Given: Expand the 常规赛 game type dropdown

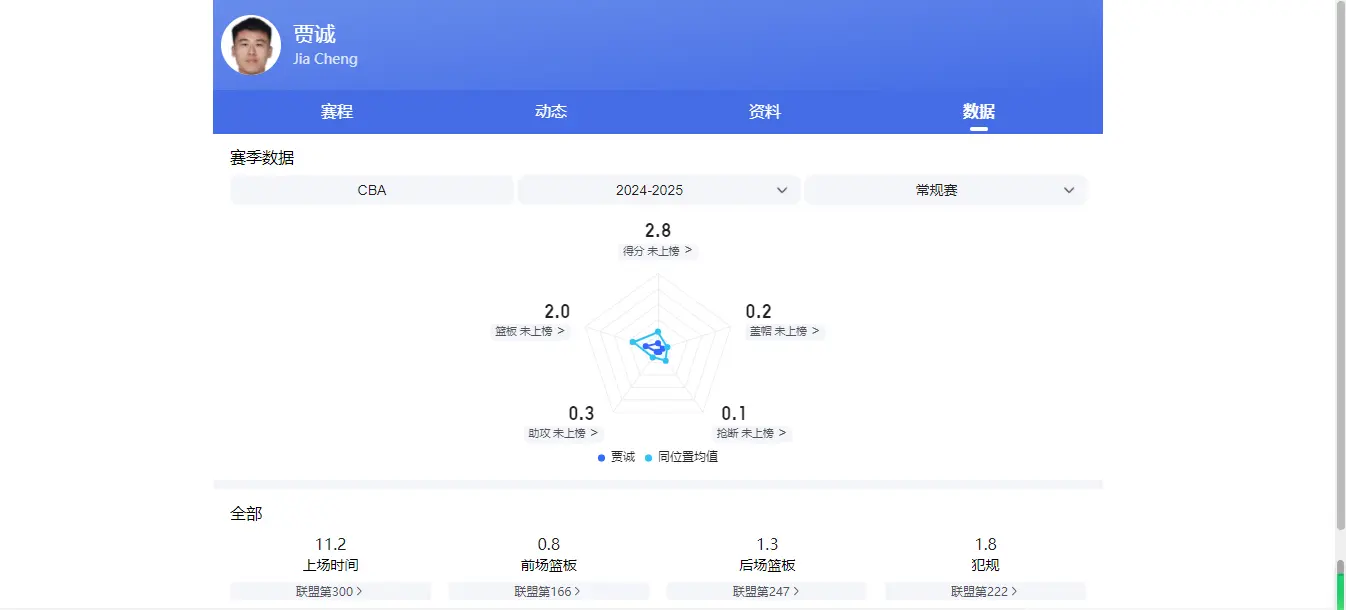Looking at the screenshot, I should click(945, 189).
